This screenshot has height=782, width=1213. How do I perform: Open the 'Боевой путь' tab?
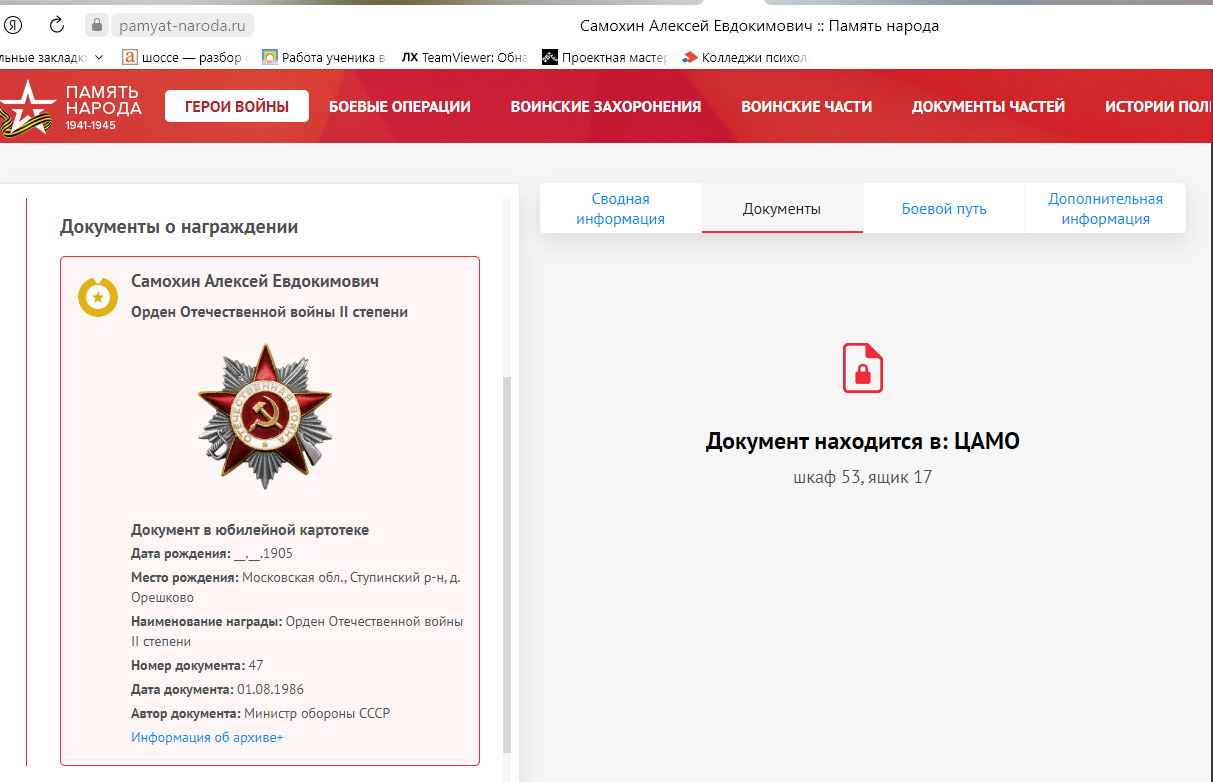pos(943,209)
